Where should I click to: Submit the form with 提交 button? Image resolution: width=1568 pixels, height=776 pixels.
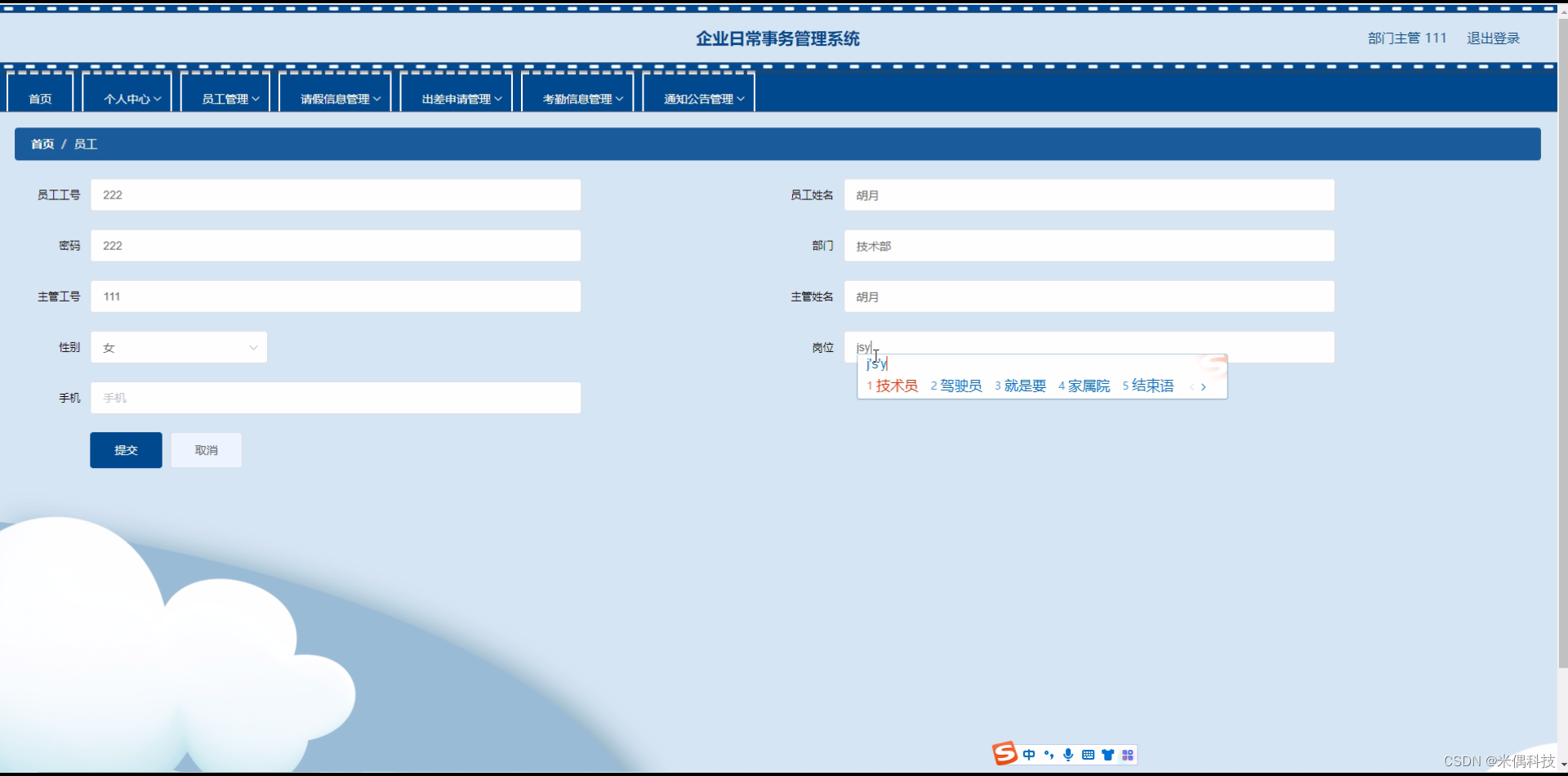pyautogui.click(x=126, y=450)
